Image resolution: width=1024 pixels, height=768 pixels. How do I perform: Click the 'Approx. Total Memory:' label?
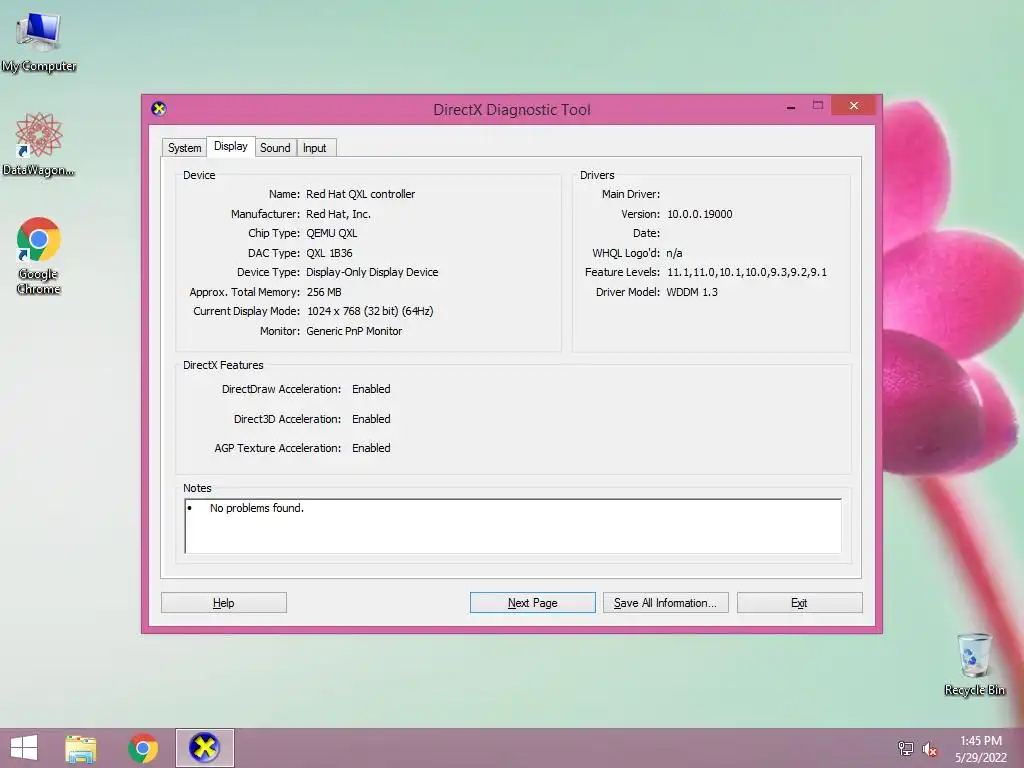click(244, 292)
